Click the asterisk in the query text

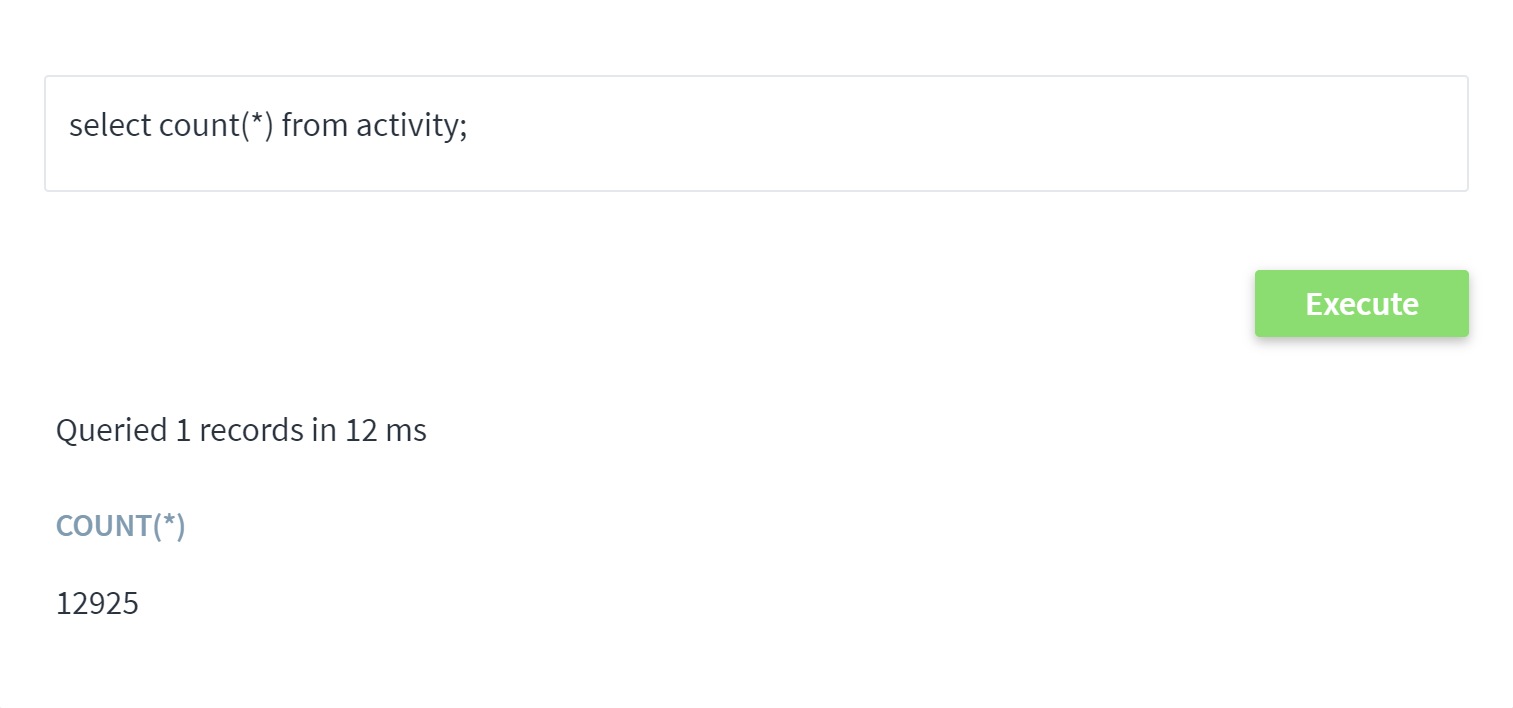point(255,122)
